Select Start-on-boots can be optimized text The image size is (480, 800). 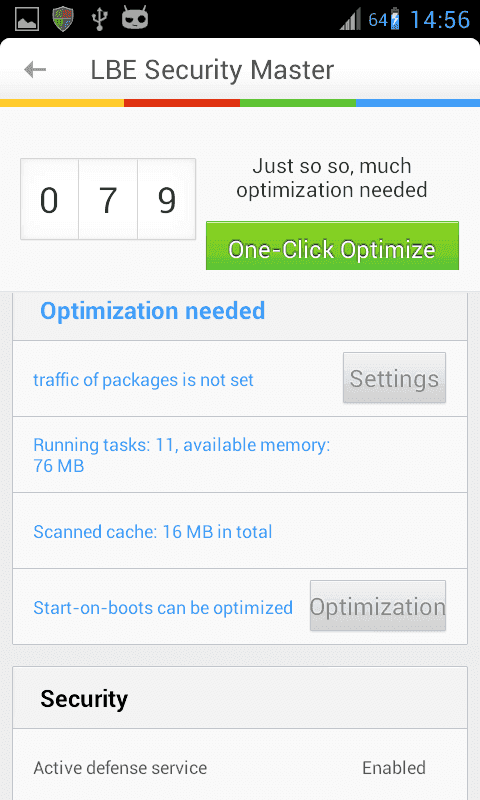pyautogui.click(x=163, y=608)
